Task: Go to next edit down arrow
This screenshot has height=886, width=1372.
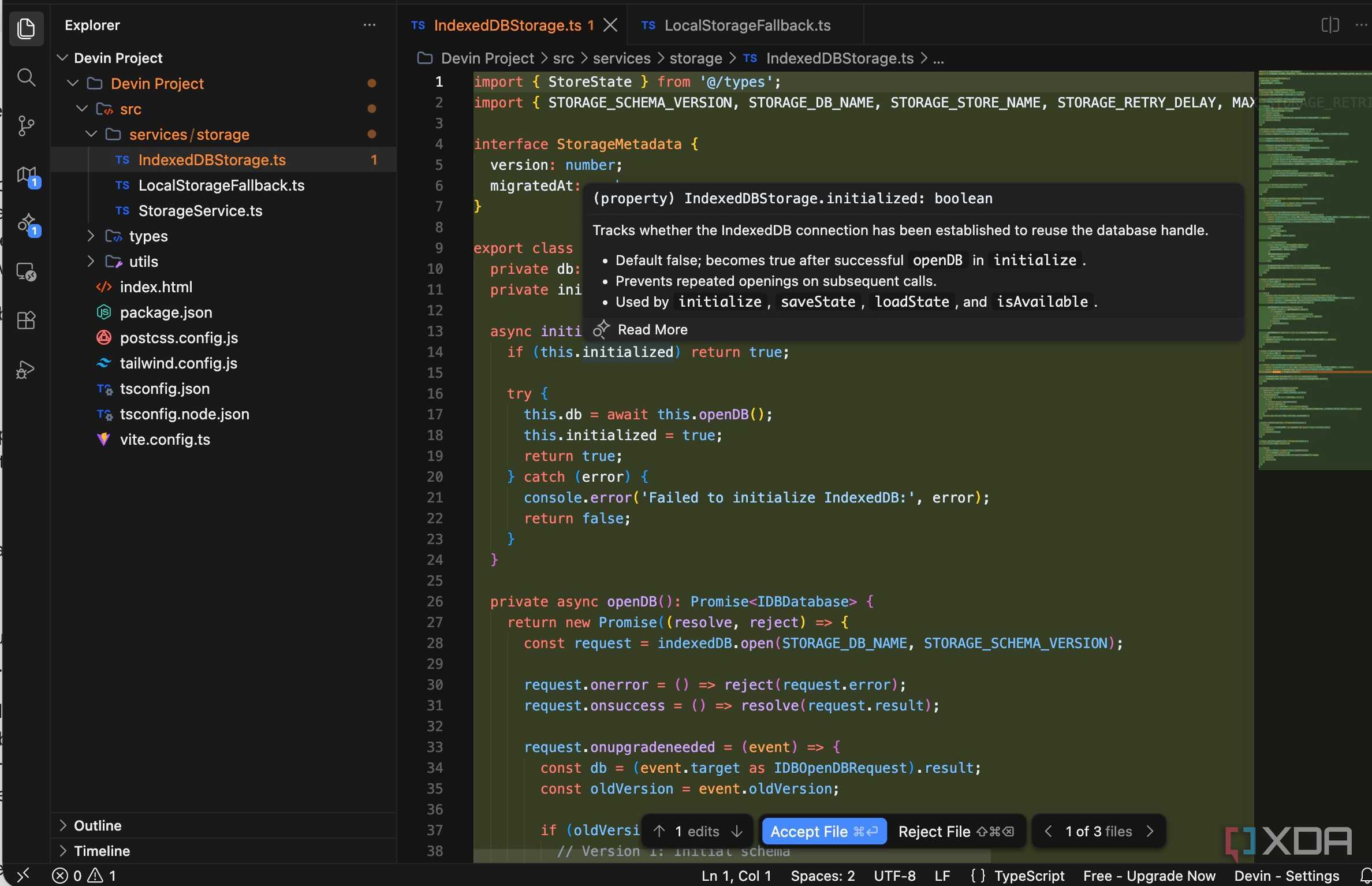Action: pos(737,831)
